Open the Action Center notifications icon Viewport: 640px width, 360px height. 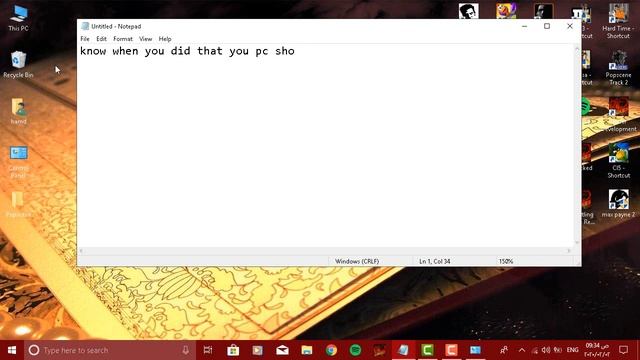tap(623, 350)
